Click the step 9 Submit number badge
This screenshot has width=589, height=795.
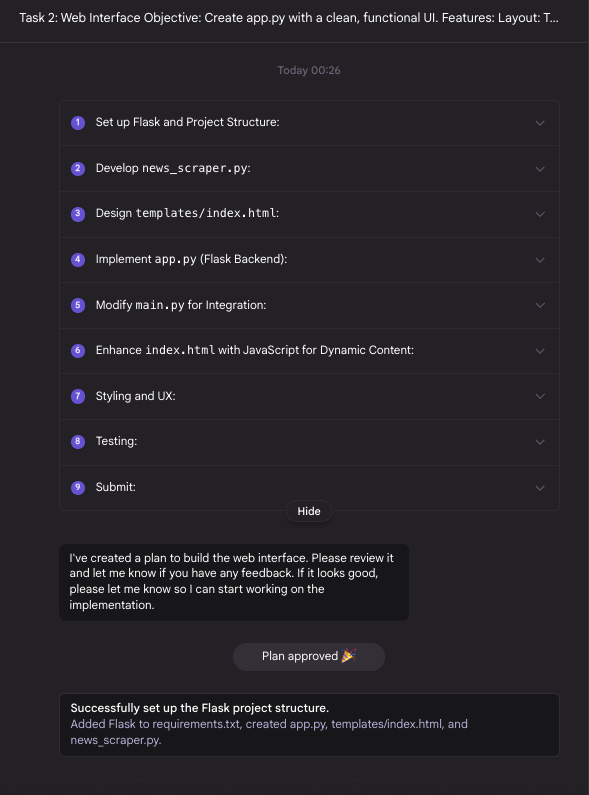78,487
